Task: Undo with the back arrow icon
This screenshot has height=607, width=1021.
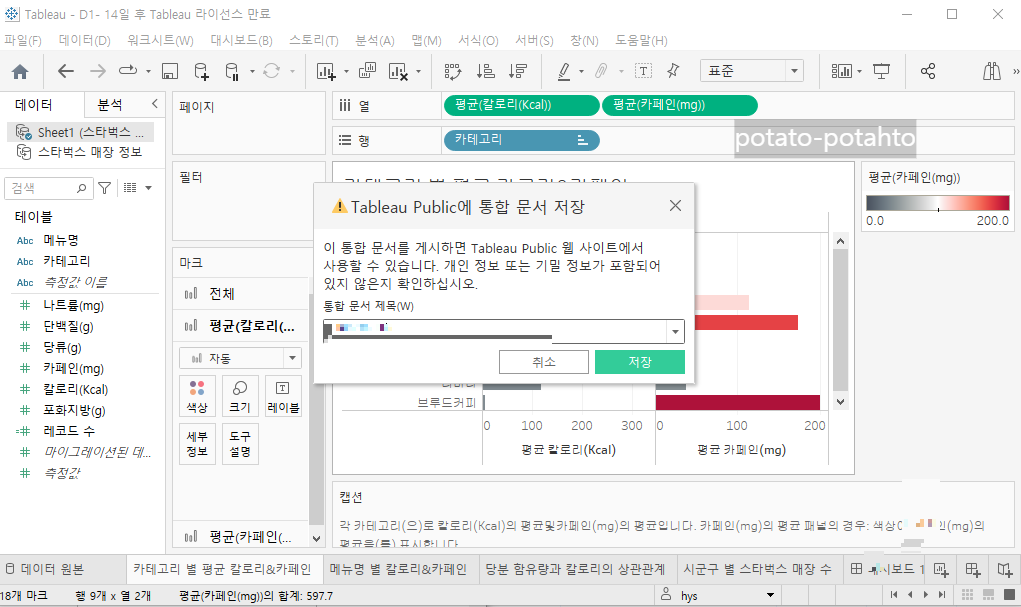Action: (x=66, y=71)
